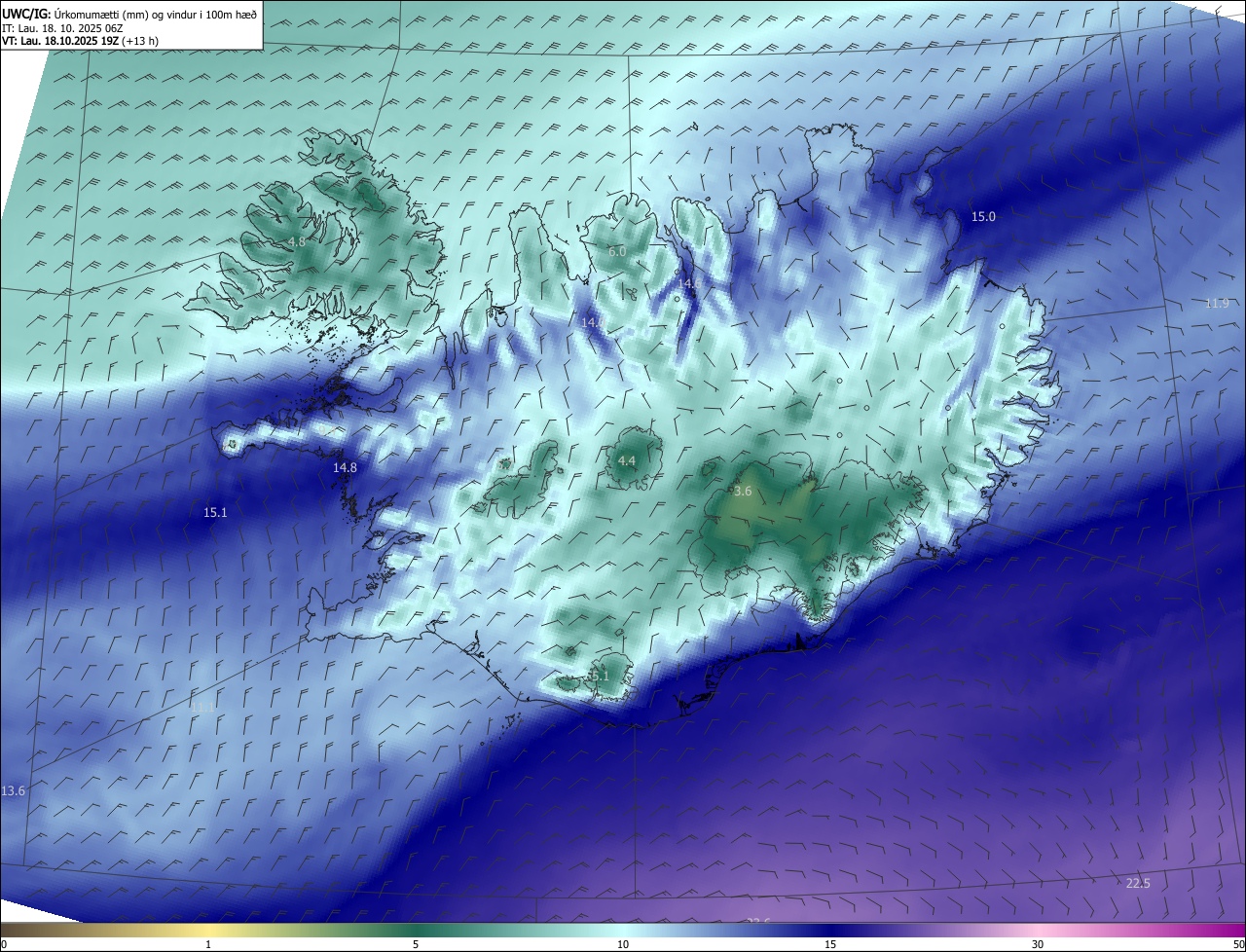Click the 6.0 value on the map
This screenshot has width=1246, height=952.
tap(617, 251)
